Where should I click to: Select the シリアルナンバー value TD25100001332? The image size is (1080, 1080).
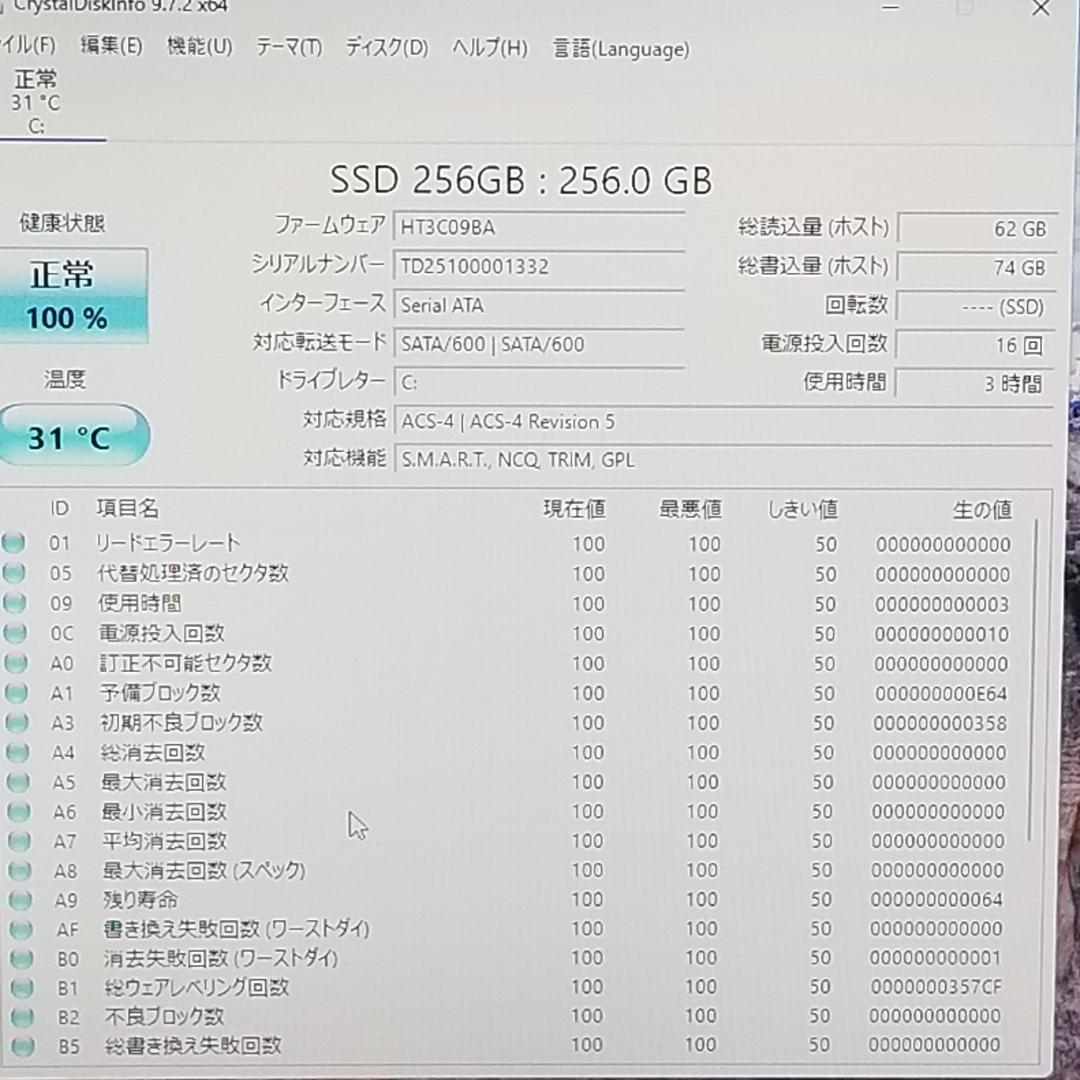(540, 266)
